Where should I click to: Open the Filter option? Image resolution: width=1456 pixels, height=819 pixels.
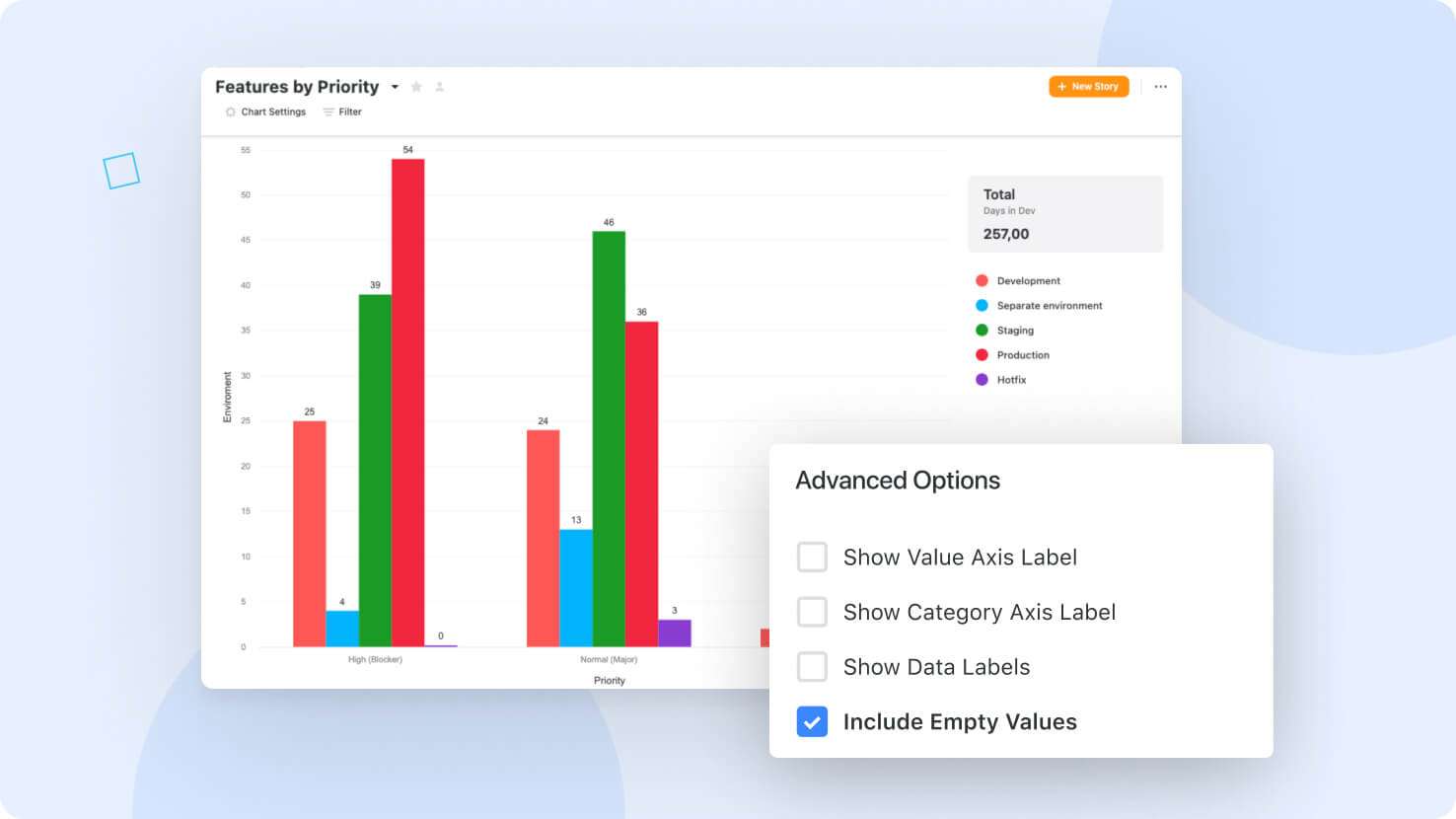(x=342, y=112)
